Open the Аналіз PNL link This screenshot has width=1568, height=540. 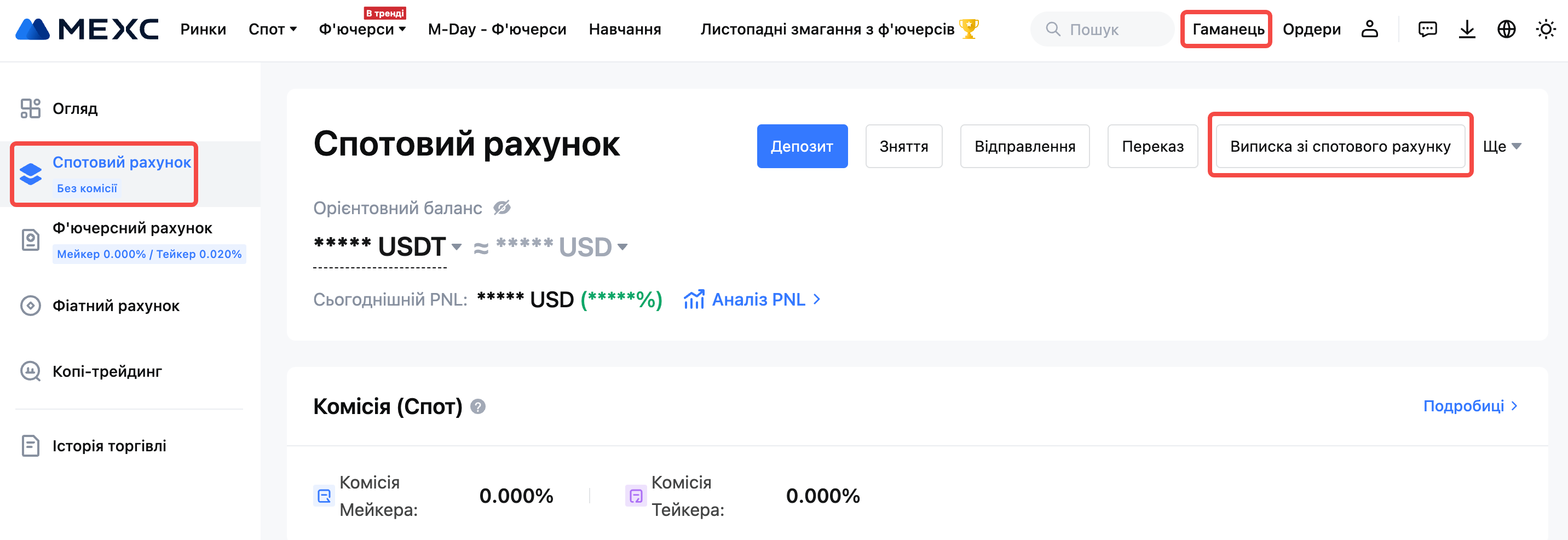[758, 300]
